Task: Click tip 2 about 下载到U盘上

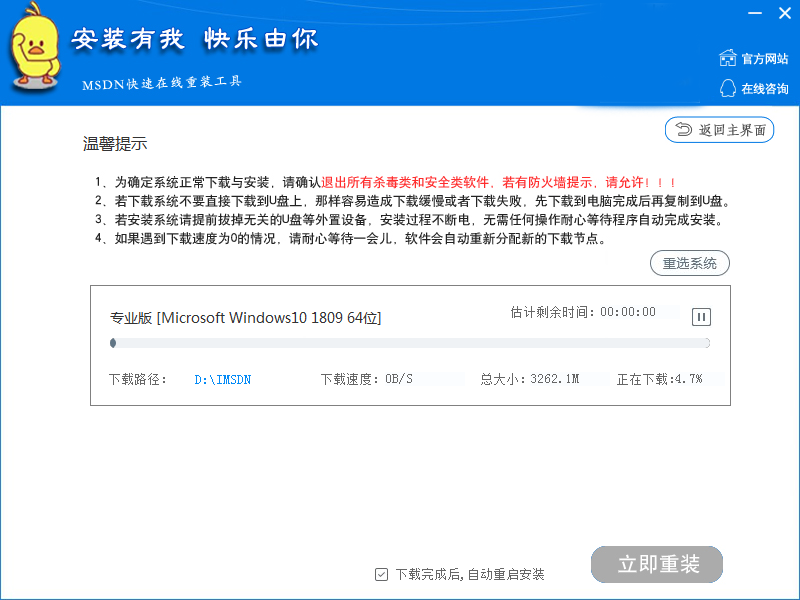Action: tap(412, 201)
